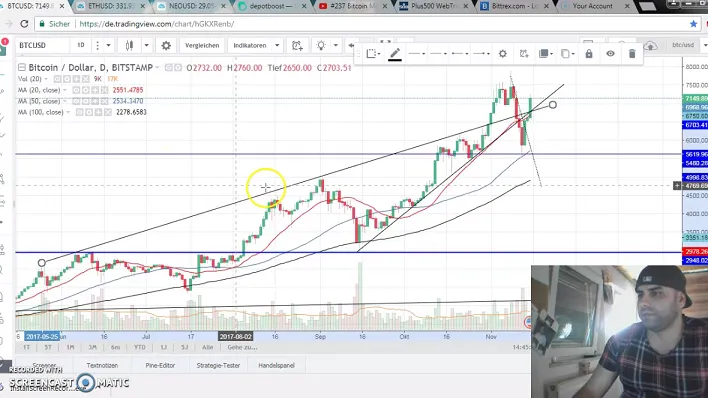Expand the ideas lightbulb dropdown arrow
708x398 pixels.
(335, 45)
